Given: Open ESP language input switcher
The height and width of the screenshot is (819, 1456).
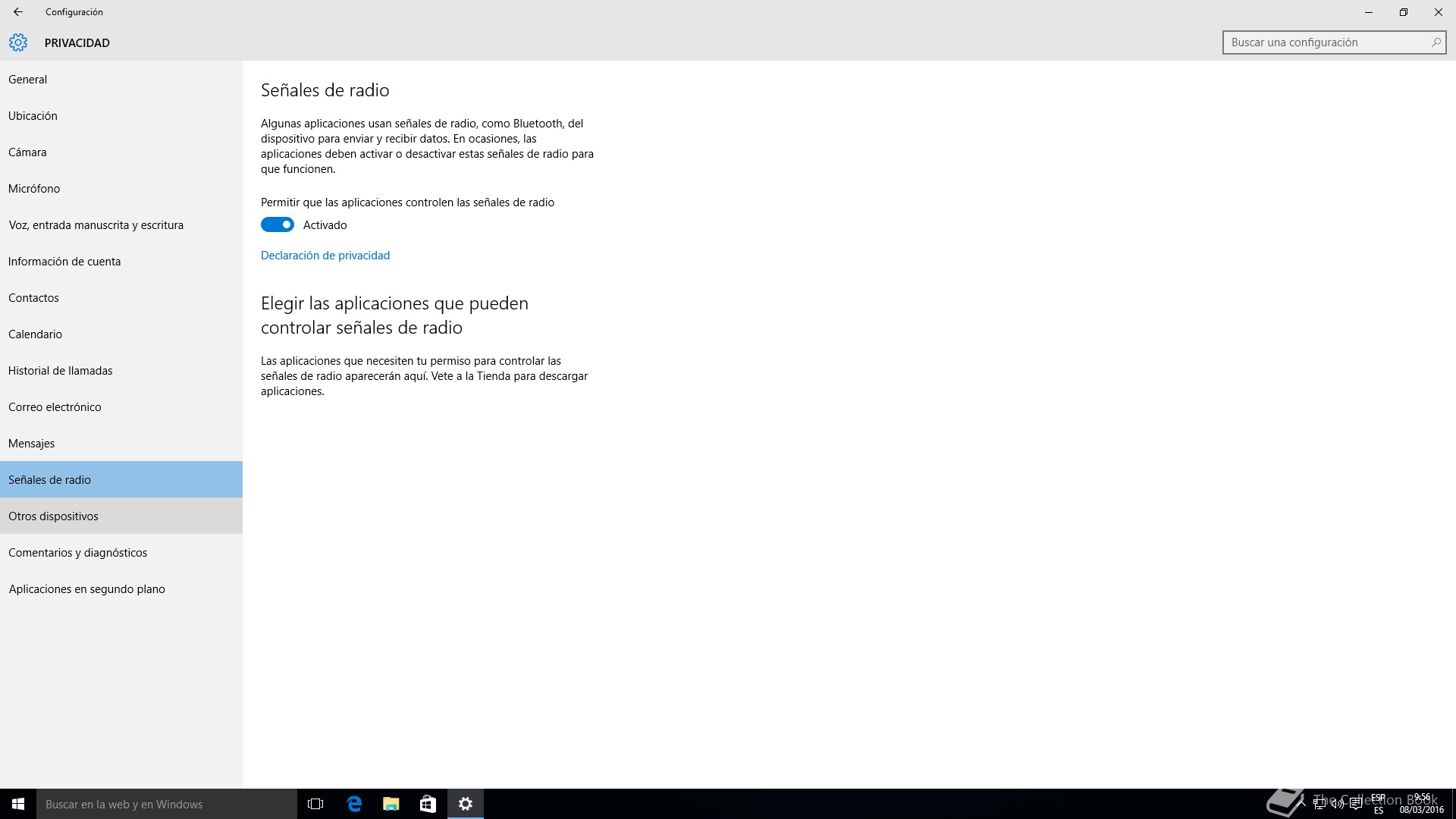Looking at the screenshot, I should [1378, 804].
